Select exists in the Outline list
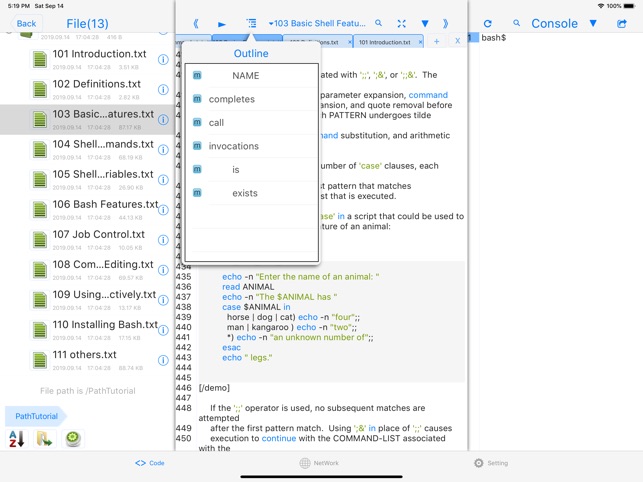The height and width of the screenshot is (482, 643). click(251, 193)
